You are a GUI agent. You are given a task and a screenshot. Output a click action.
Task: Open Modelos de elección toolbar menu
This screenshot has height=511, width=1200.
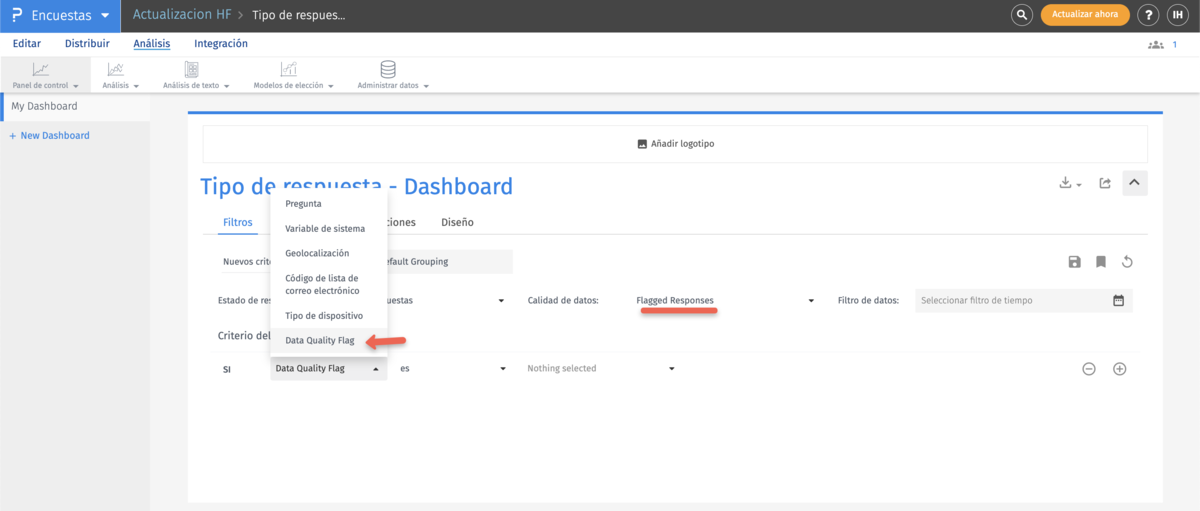(293, 75)
